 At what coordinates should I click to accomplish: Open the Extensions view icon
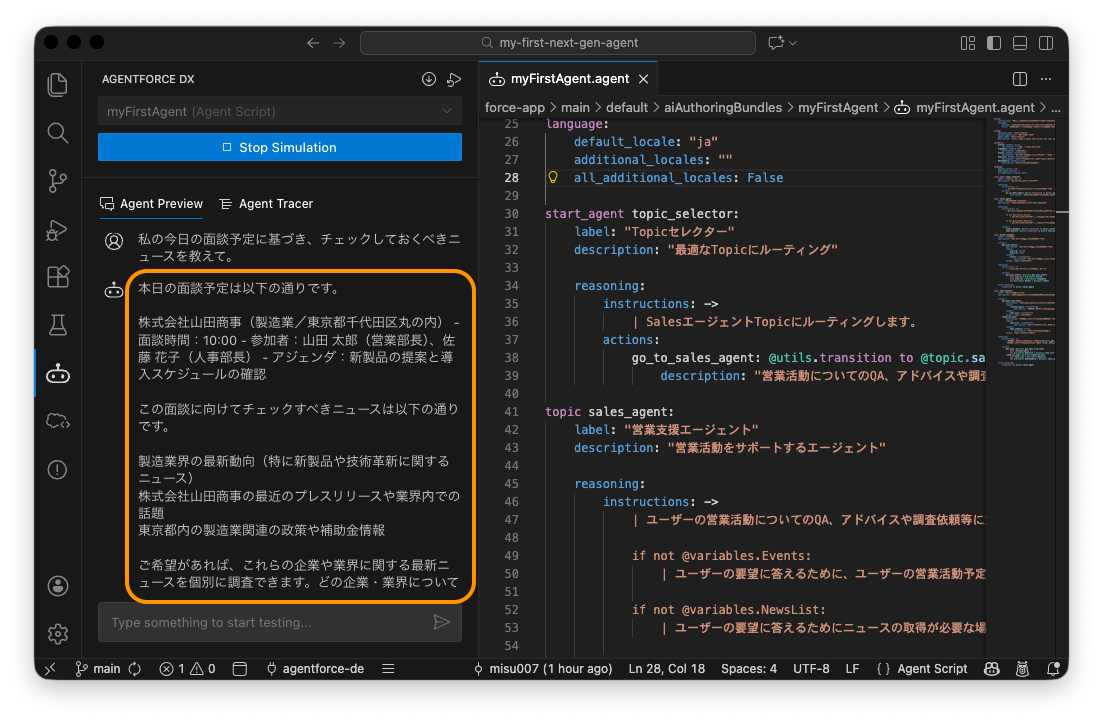(58, 277)
